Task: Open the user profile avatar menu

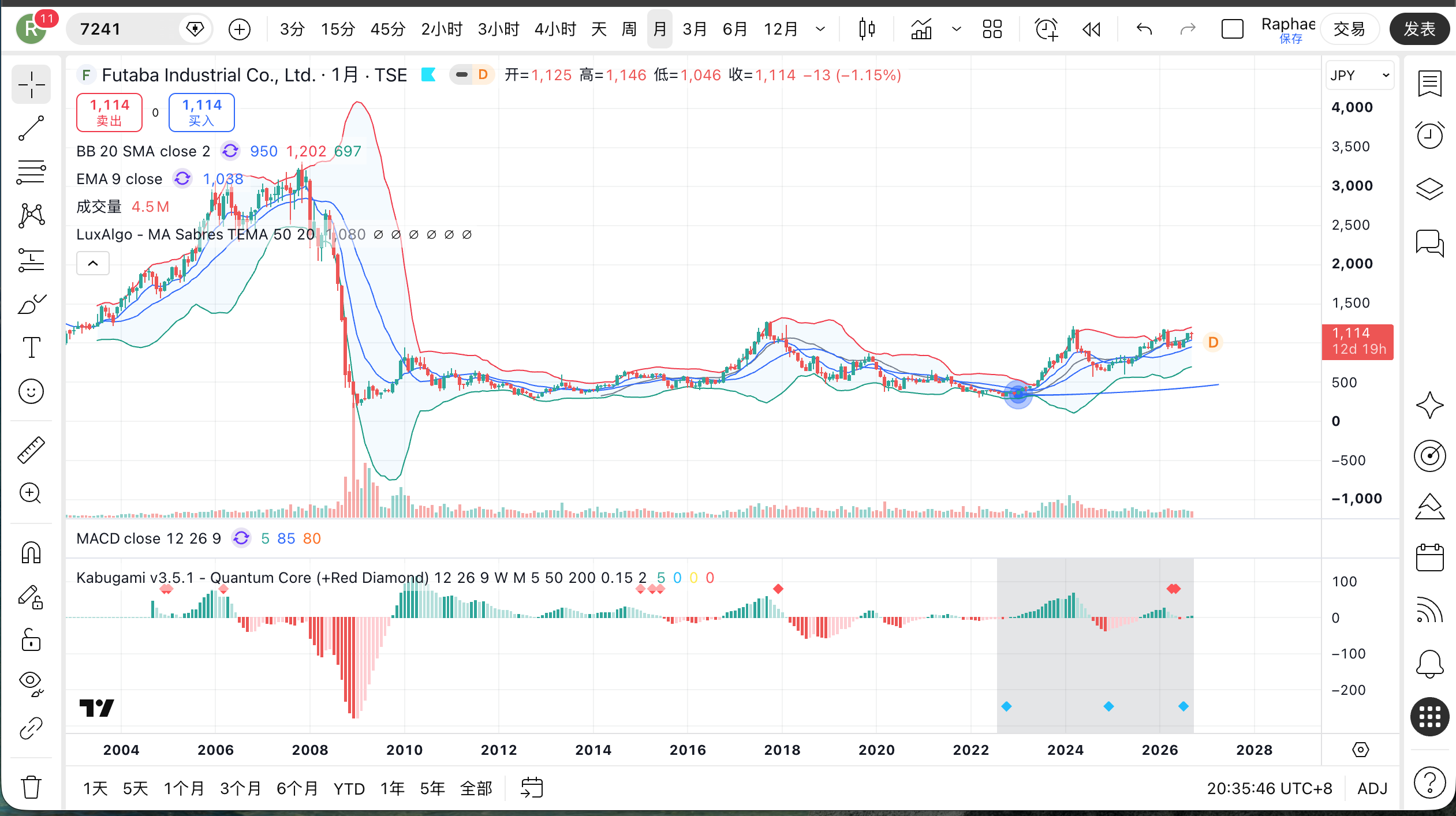Action: [x=32, y=29]
